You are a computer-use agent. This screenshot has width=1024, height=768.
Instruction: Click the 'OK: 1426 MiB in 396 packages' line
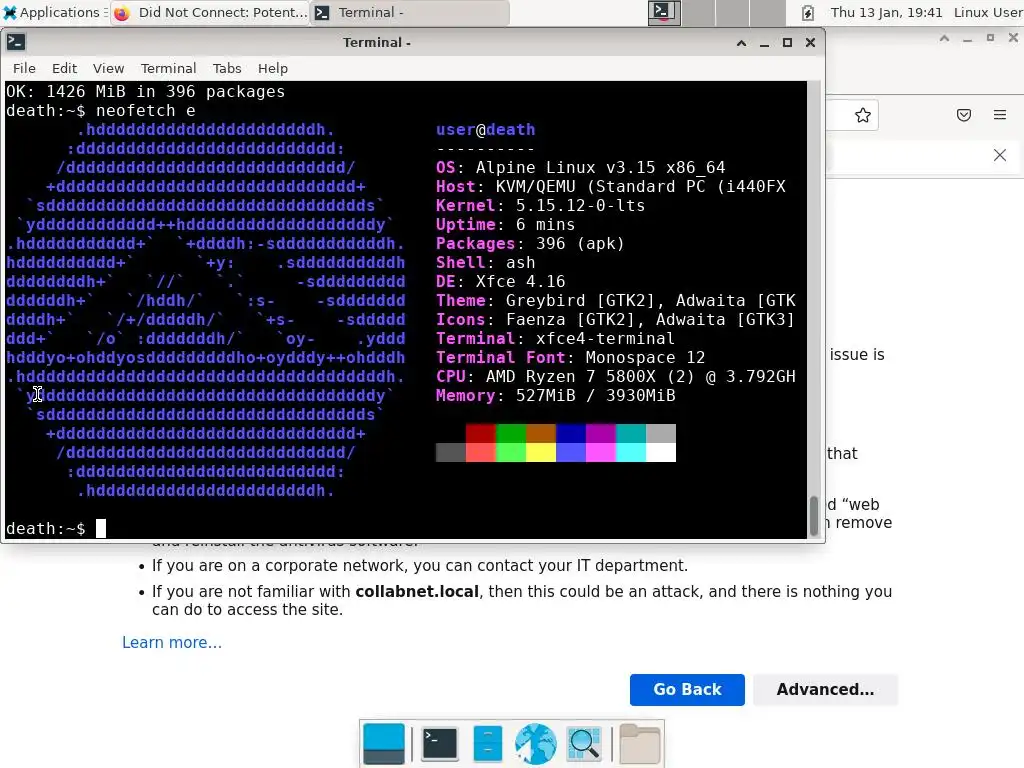146,92
